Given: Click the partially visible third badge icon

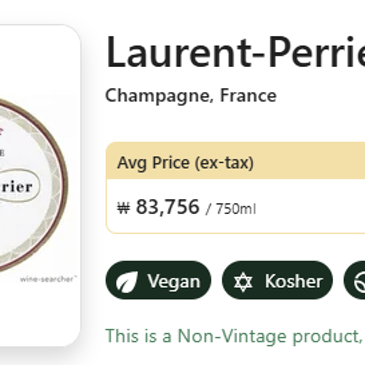Looking at the screenshot, I should 360,282.
